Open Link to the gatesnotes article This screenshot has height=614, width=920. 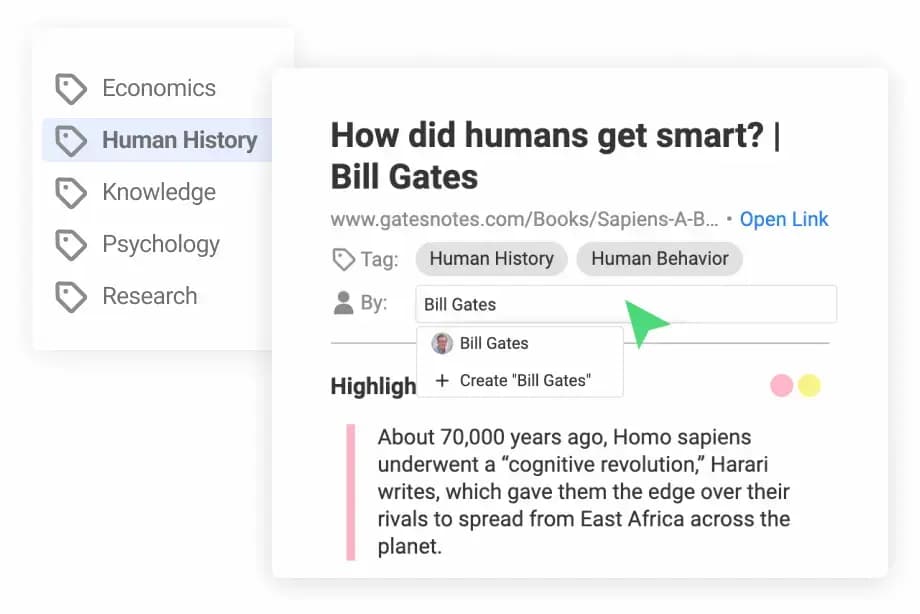(784, 219)
